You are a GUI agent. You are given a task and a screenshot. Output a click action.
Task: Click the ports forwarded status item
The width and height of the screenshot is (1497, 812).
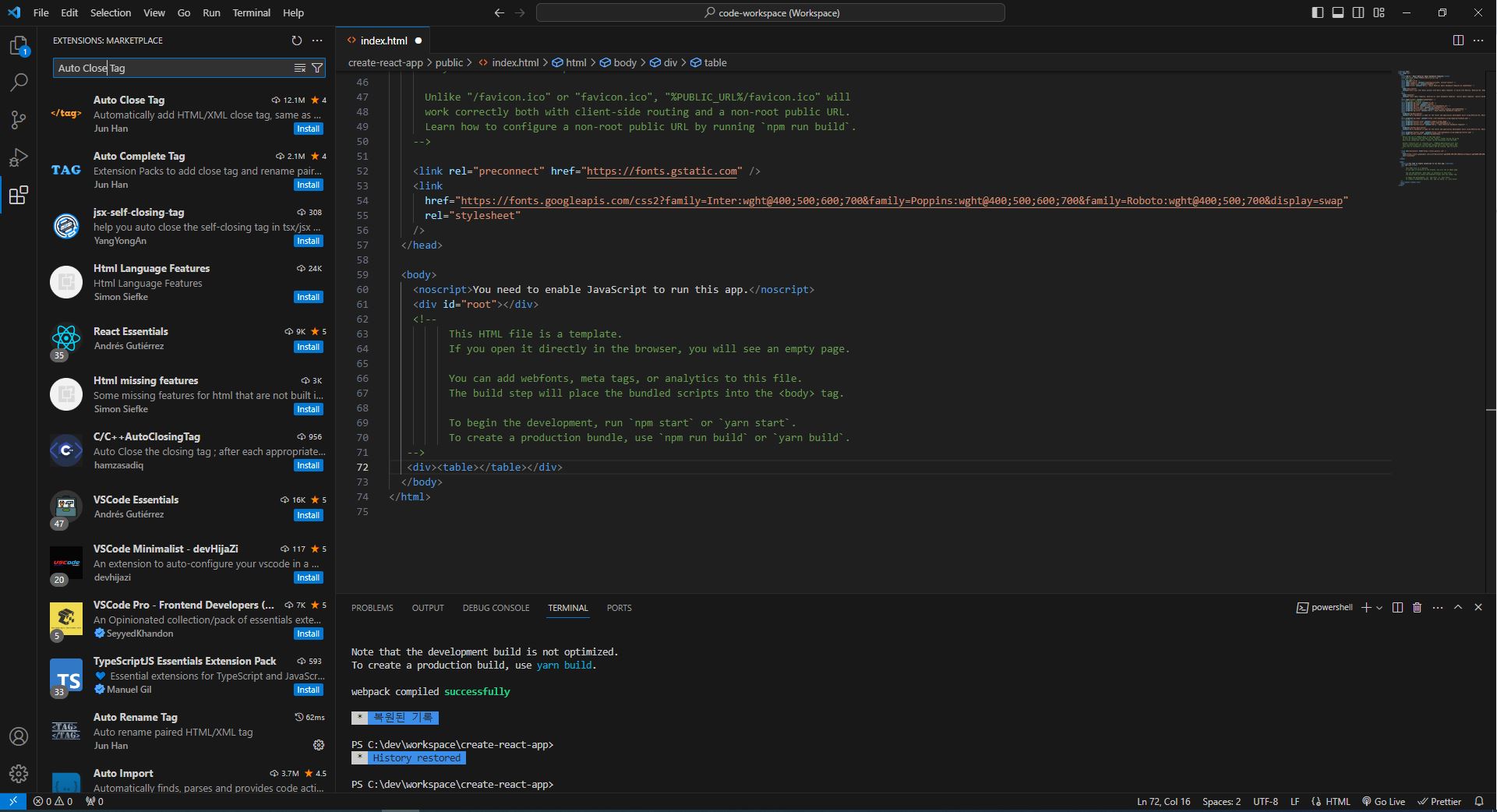tap(94, 801)
